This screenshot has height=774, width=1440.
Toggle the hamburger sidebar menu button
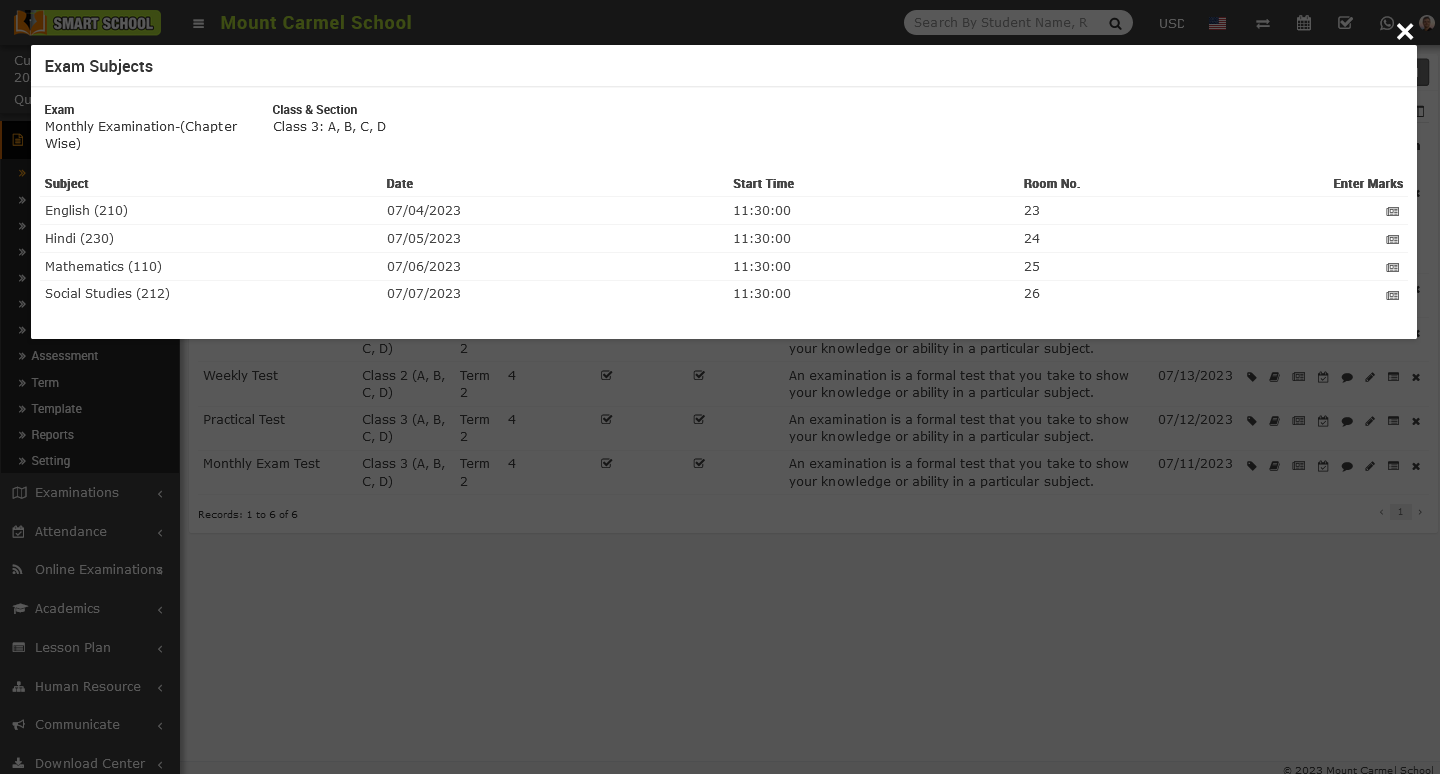[198, 23]
